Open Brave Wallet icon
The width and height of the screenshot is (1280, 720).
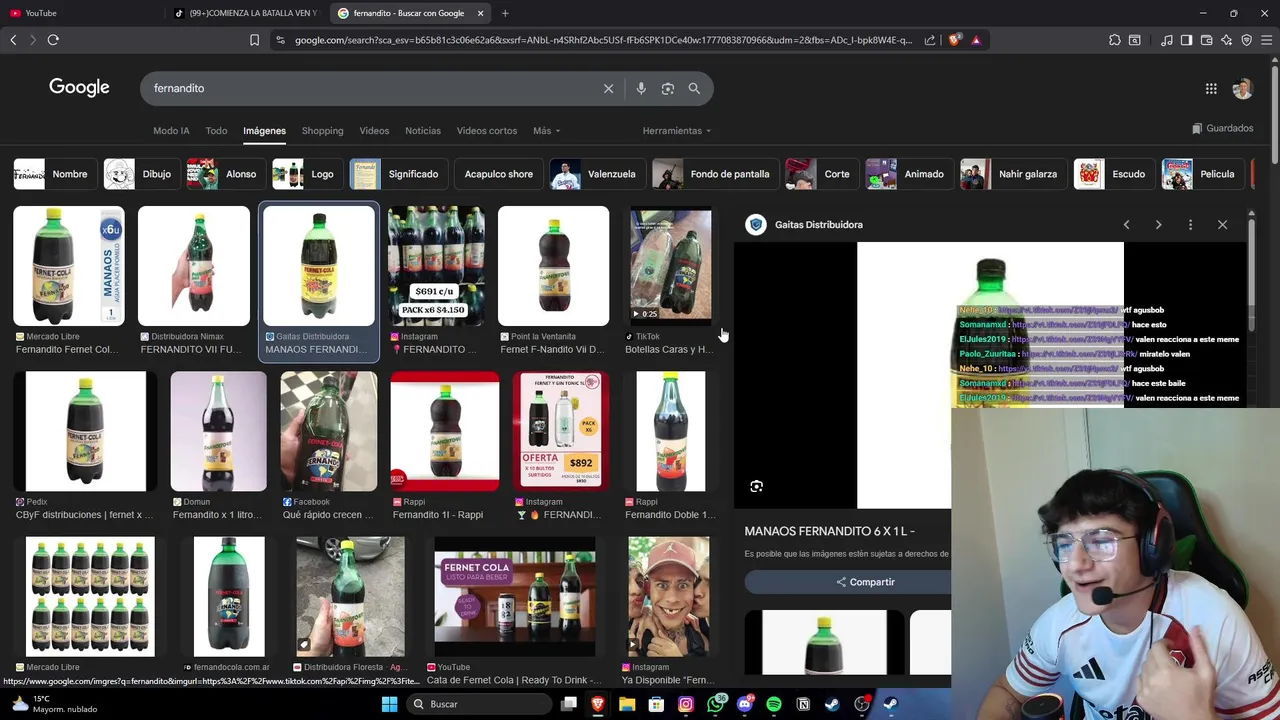[1206, 40]
